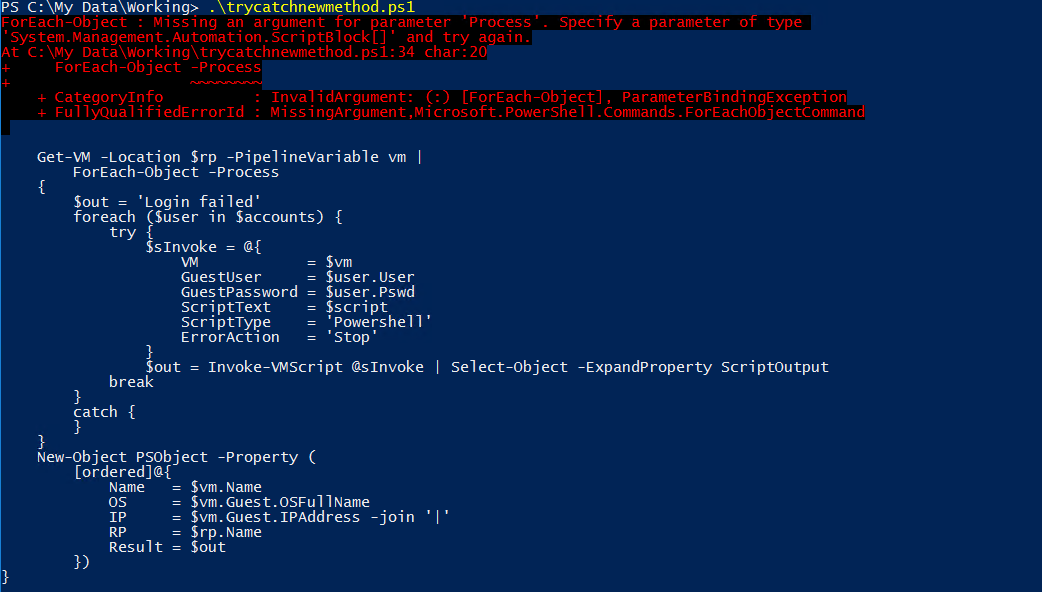Click the FullyQualifiedErrorId error line
Viewport: 1042px width, 592px height.
coord(451,112)
